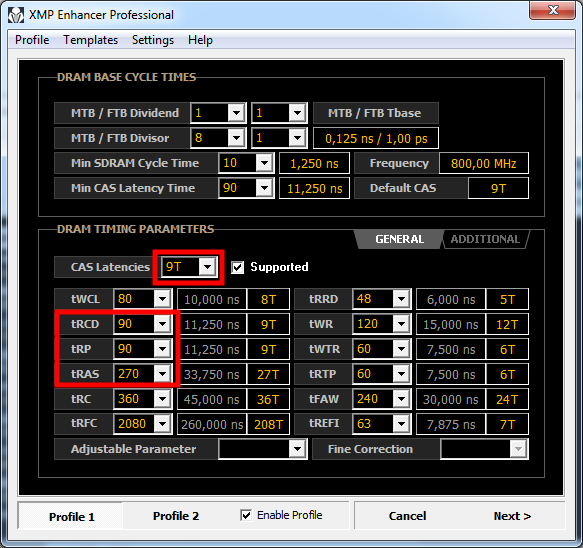Switch to the ADDITIONAL timing tab
The height and width of the screenshot is (548, 583).
pyautogui.click(x=485, y=239)
